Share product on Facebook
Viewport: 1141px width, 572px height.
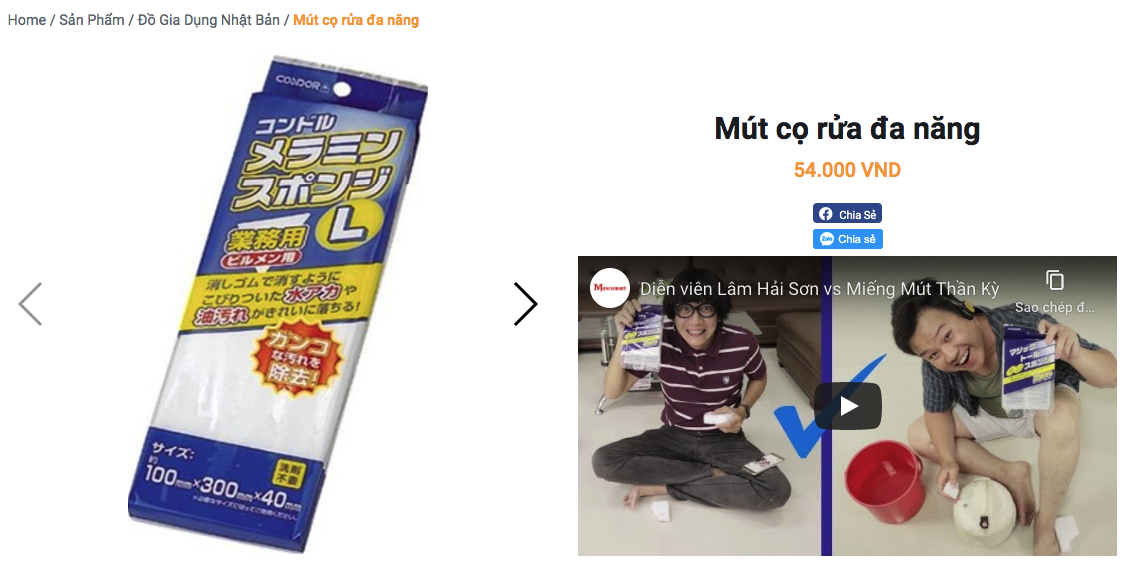tap(847, 214)
